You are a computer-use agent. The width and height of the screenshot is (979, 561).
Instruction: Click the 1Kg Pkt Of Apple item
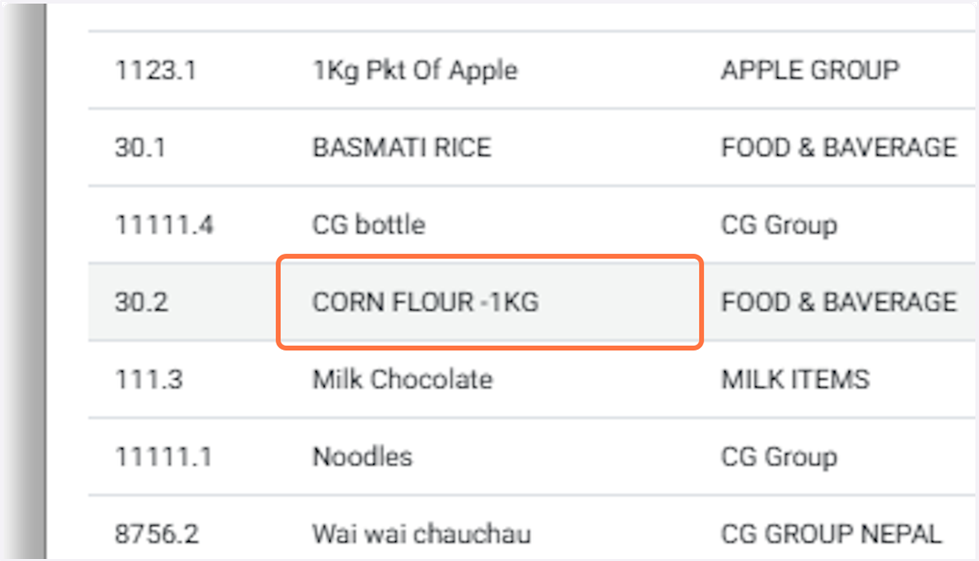pyautogui.click(x=415, y=70)
